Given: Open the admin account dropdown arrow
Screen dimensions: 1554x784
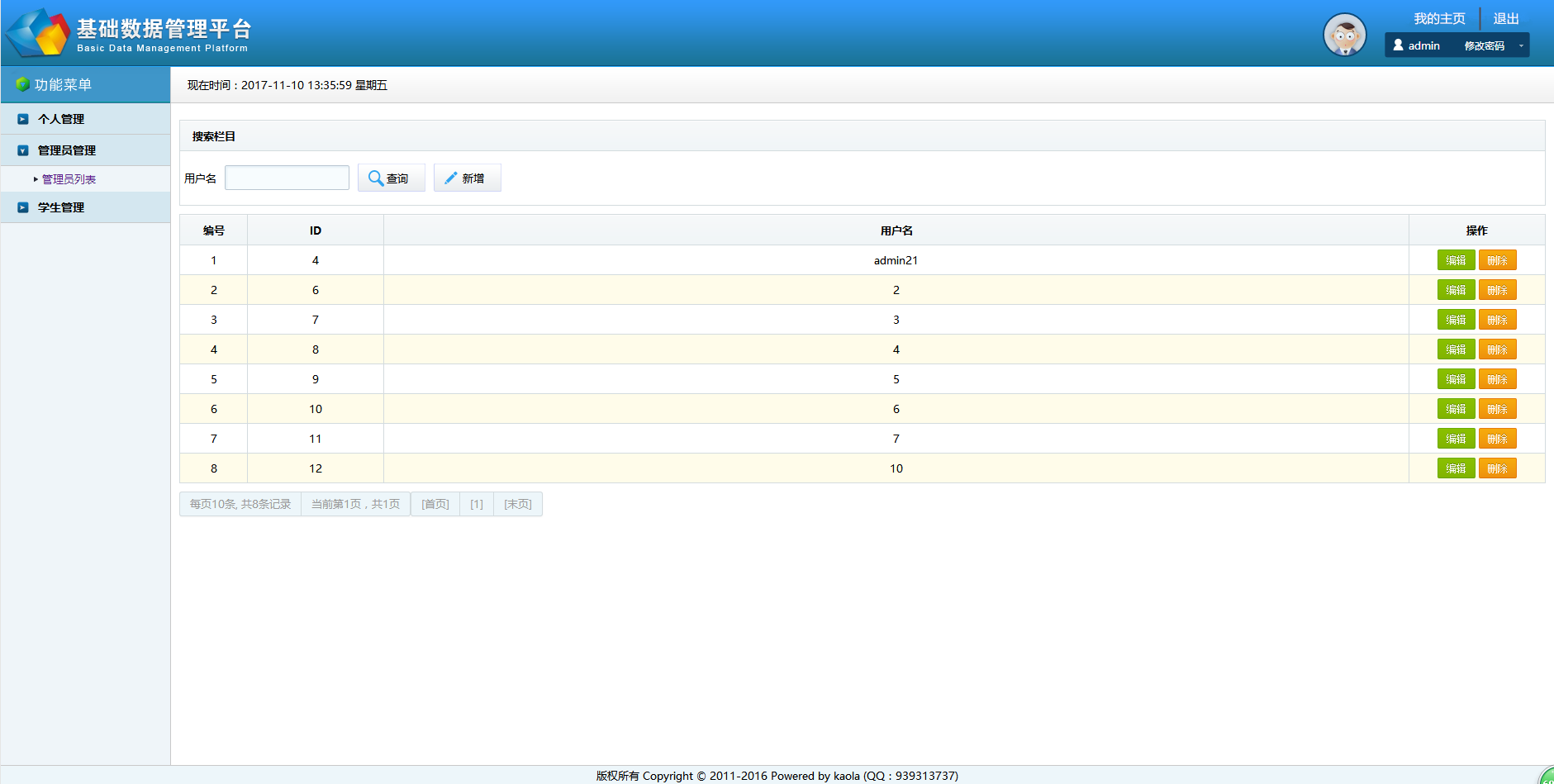Looking at the screenshot, I should click(1520, 45).
